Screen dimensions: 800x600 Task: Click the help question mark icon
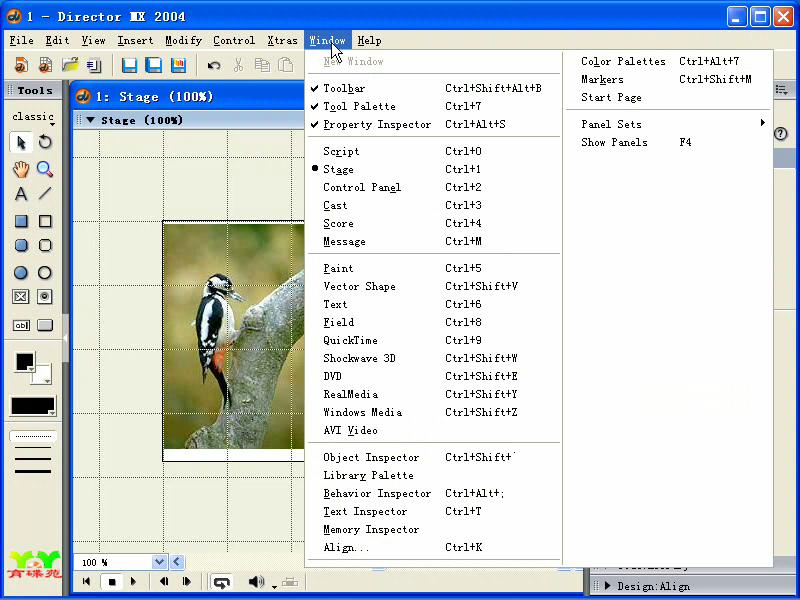click(x=781, y=134)
